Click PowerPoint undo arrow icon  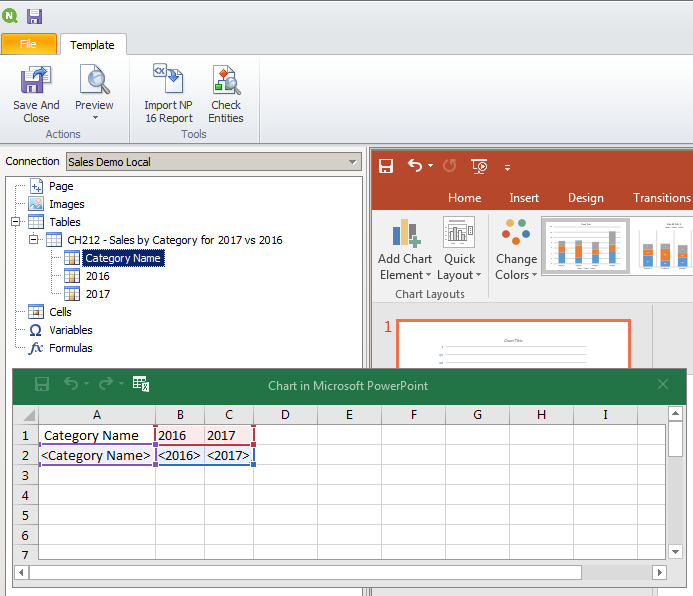(x=416, y=166)
